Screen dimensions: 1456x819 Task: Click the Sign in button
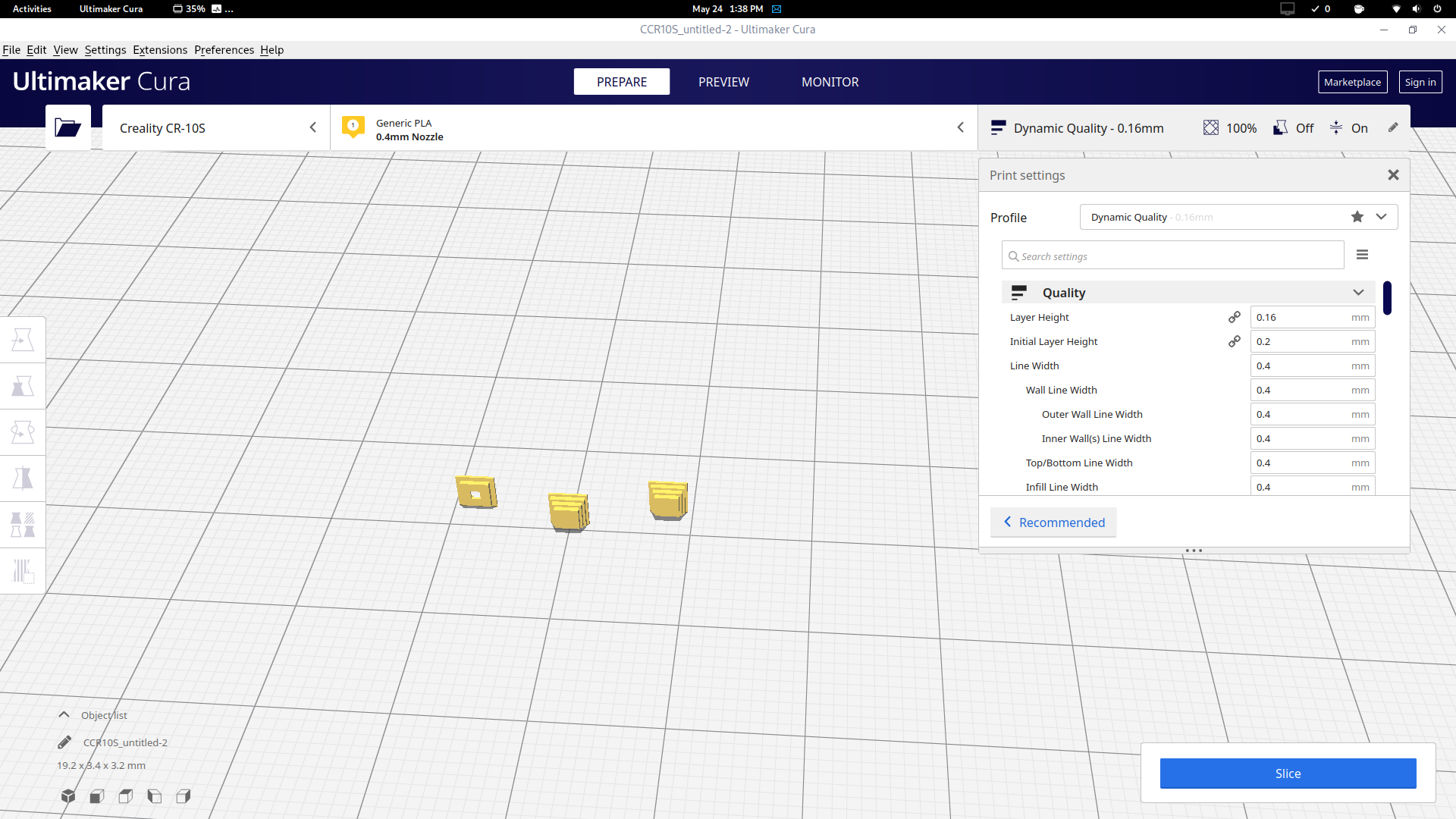coord(1420,82)
